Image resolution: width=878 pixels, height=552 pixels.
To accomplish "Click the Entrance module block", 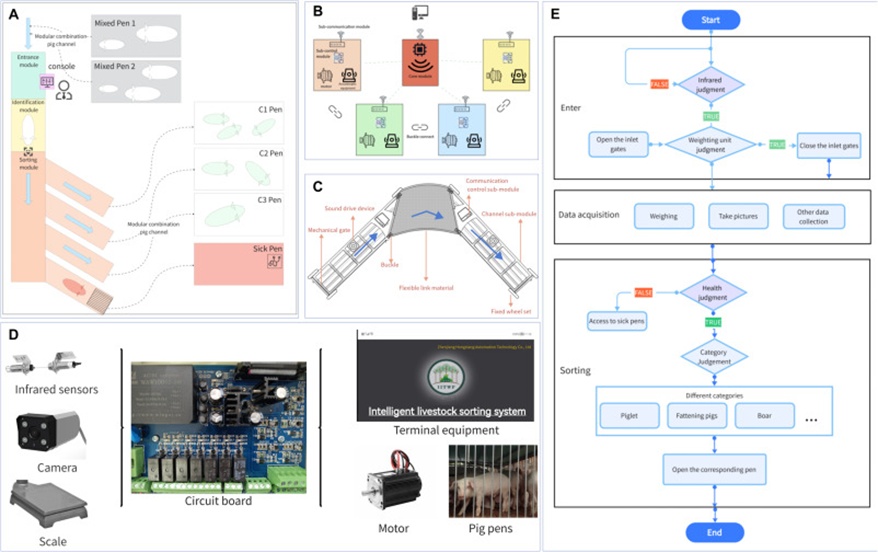I will click(x=28, y=76).
